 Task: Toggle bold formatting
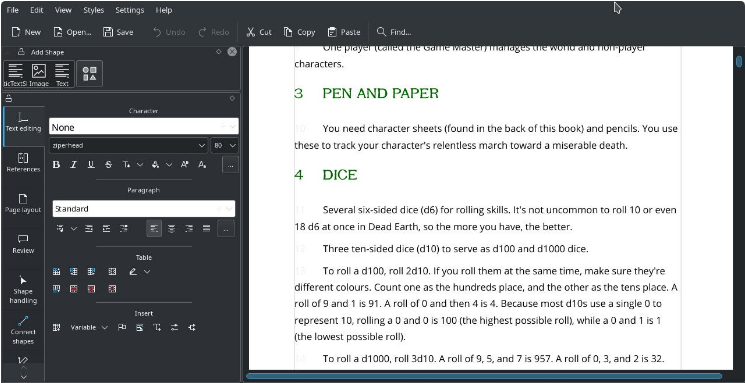tap(57, 164)
